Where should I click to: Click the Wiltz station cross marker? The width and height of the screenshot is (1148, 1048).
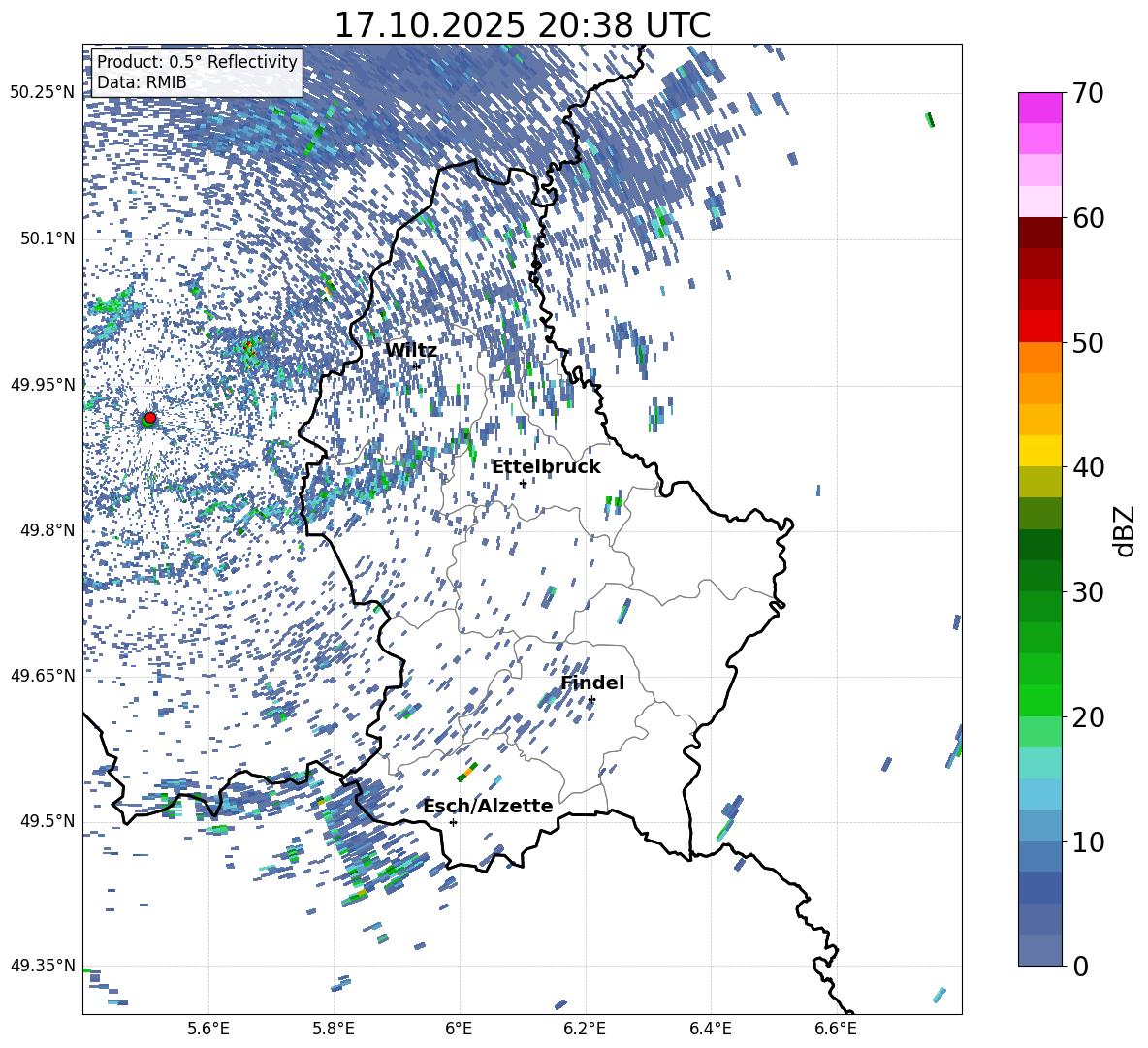(416, 366)
